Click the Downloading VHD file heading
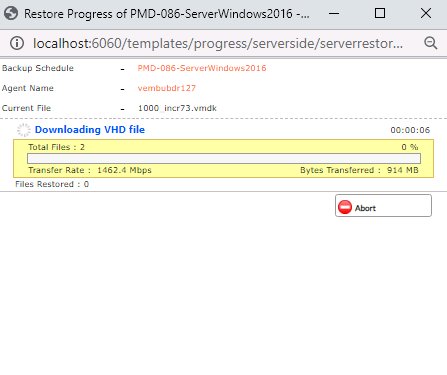Viewport: 447px width, 375px height. [90, 130]
